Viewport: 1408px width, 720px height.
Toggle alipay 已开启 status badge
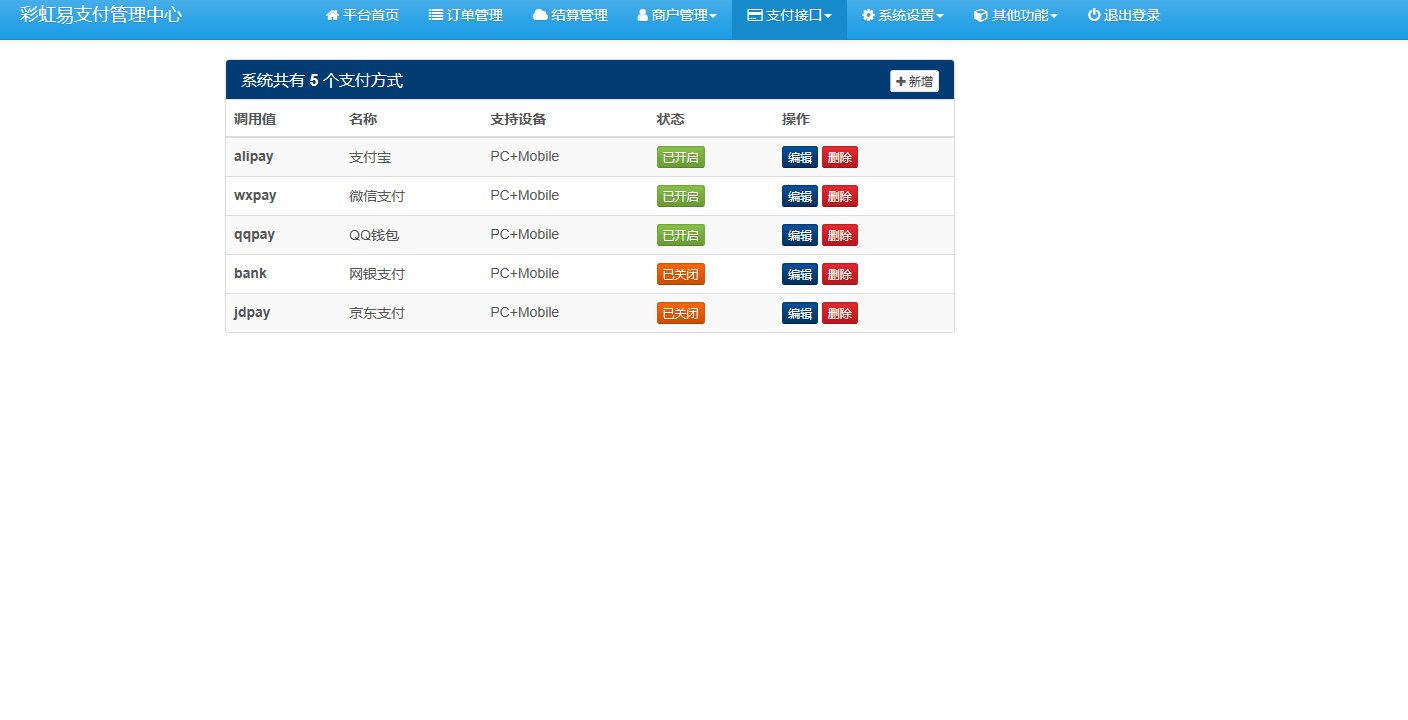(x=681, y=157)
